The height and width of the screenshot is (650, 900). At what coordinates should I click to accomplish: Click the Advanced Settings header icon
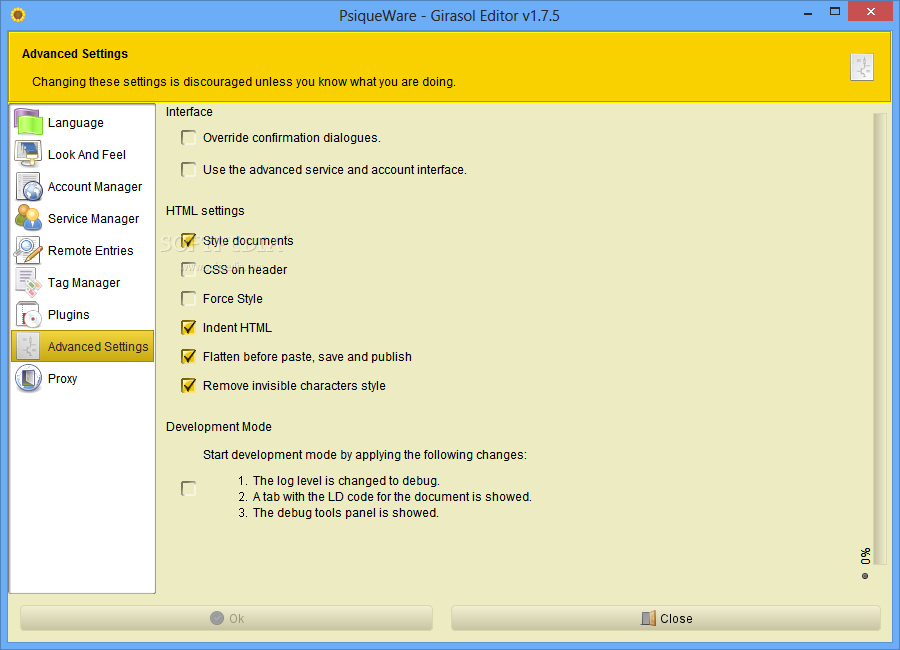862,67
